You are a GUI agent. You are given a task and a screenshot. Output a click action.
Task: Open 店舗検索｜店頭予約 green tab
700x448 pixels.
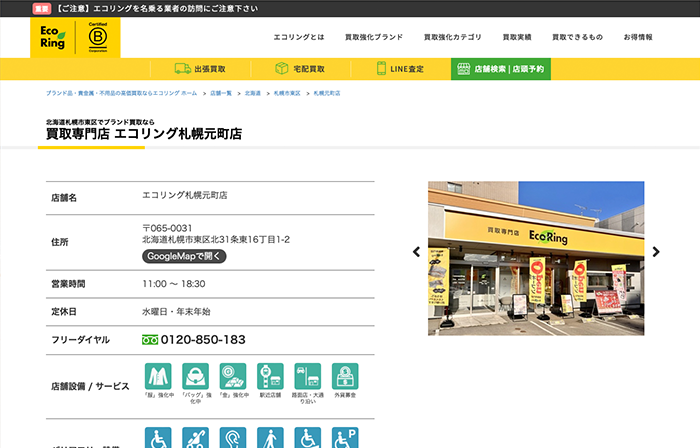point(501,69)
